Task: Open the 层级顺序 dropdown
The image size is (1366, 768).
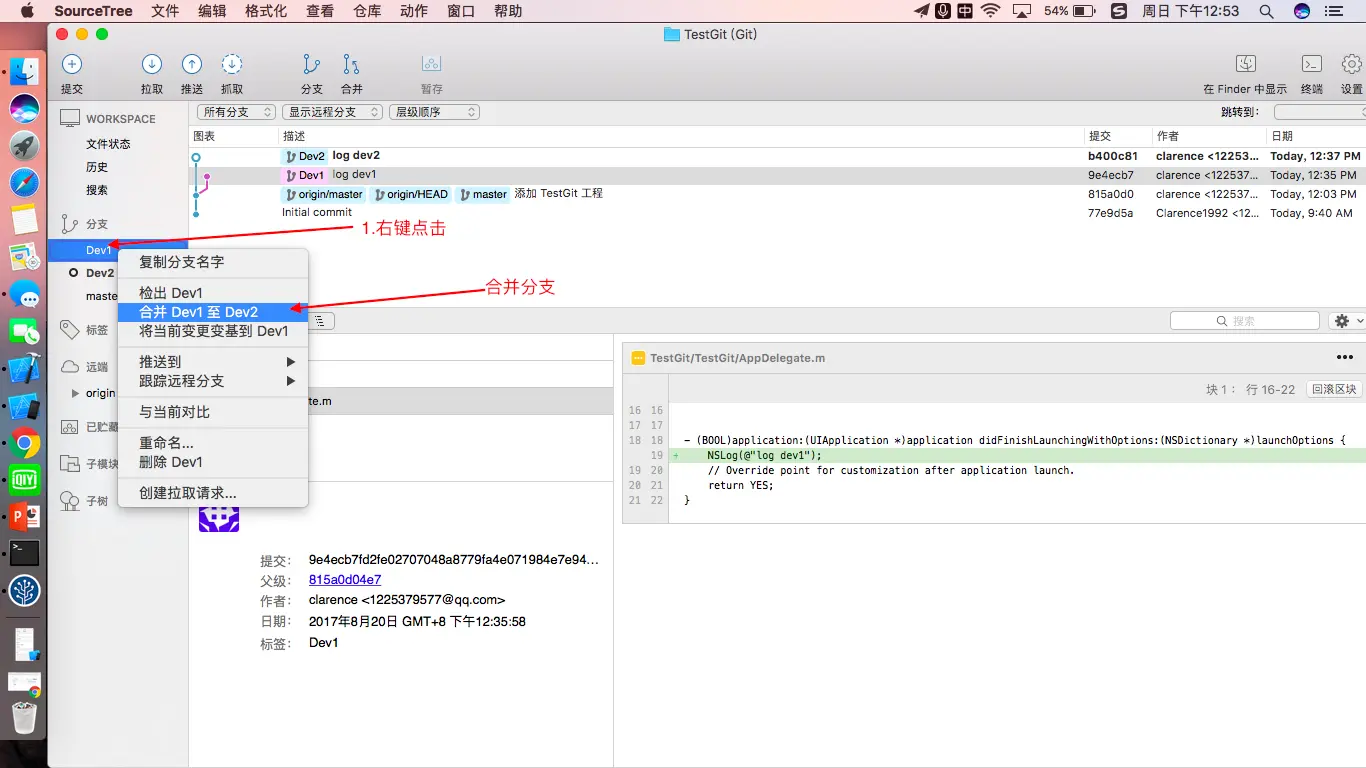Action: 434,112
